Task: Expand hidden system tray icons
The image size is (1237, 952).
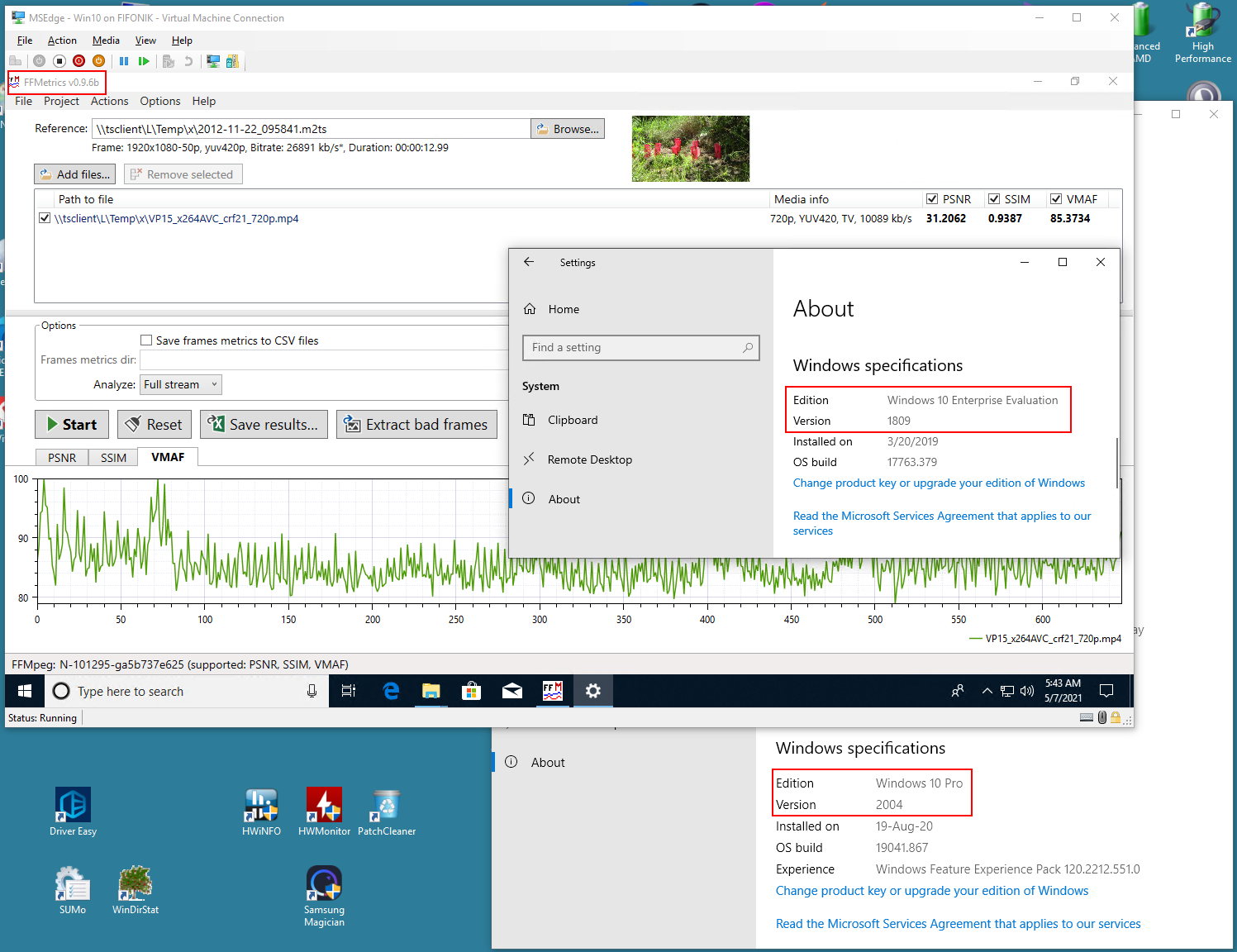Action: click(987, 691)
